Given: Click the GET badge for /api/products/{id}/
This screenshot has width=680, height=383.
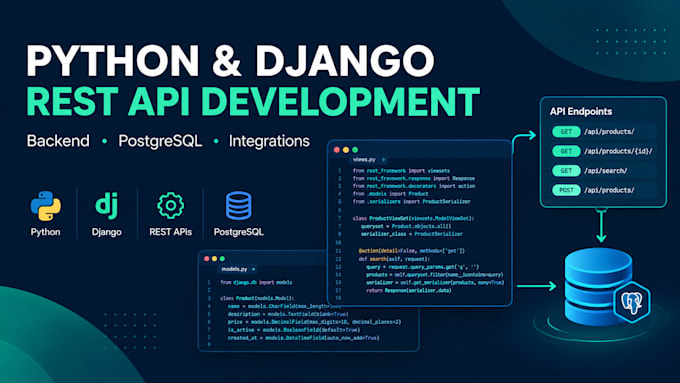Looking at the screenshot, I should tap(566, 151).
